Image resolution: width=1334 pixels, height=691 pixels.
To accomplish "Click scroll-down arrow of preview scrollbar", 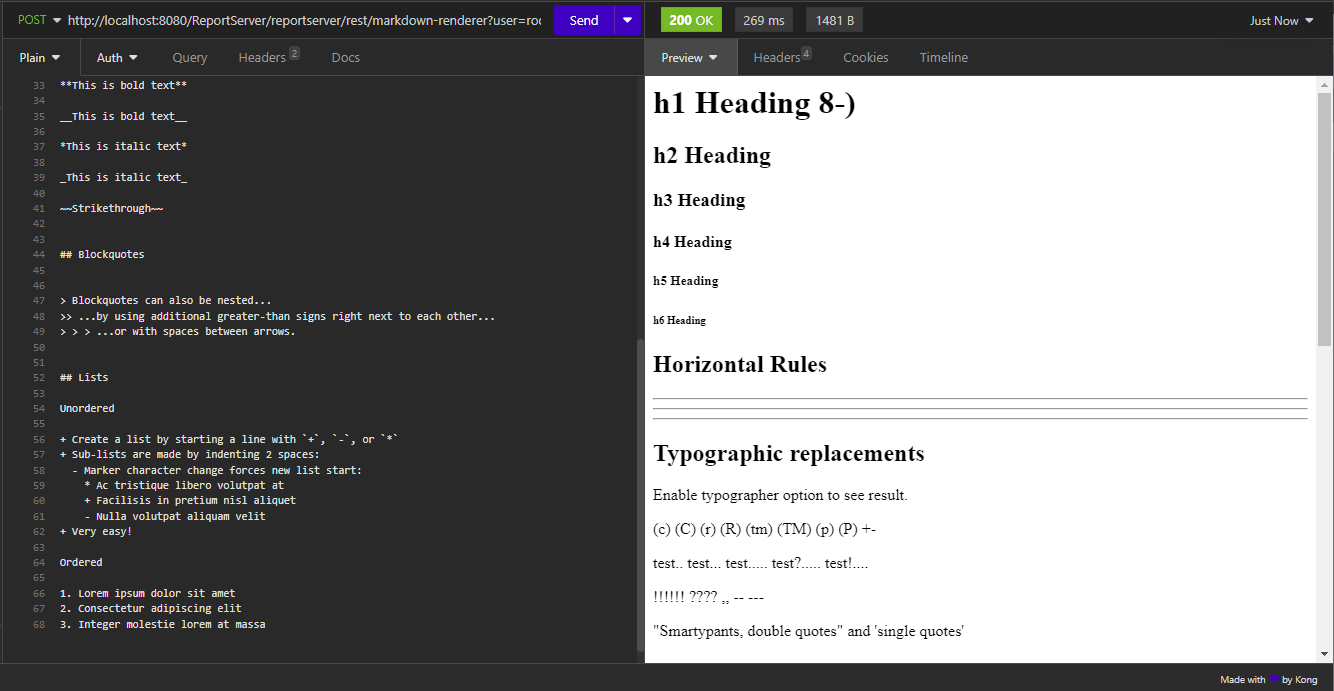I will pos(1324,654).
